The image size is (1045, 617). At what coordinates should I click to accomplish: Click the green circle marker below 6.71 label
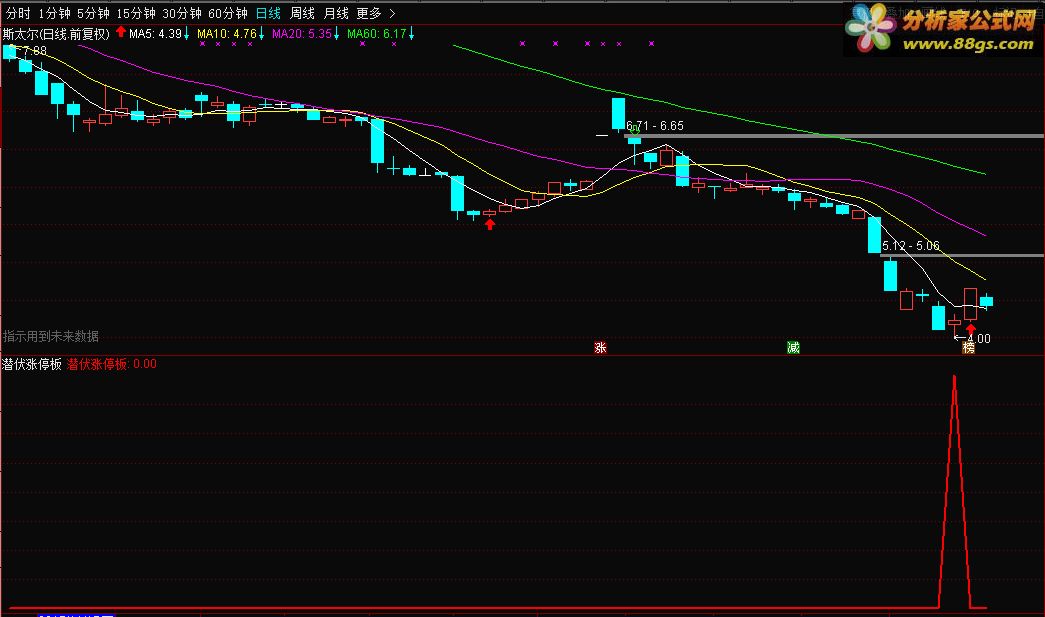634,132
